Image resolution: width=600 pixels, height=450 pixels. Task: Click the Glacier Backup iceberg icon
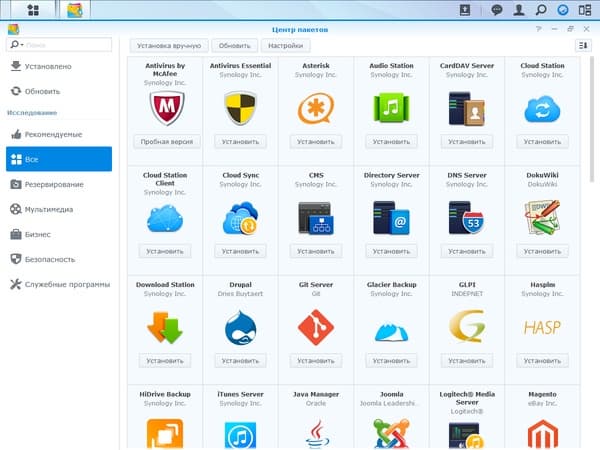tap(391, 332)
